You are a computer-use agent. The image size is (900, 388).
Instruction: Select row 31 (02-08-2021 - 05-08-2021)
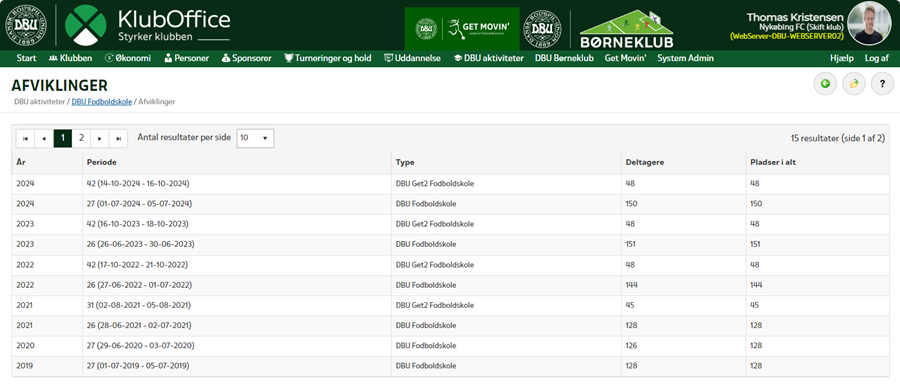pyautogui.click(x=450, y=305)
